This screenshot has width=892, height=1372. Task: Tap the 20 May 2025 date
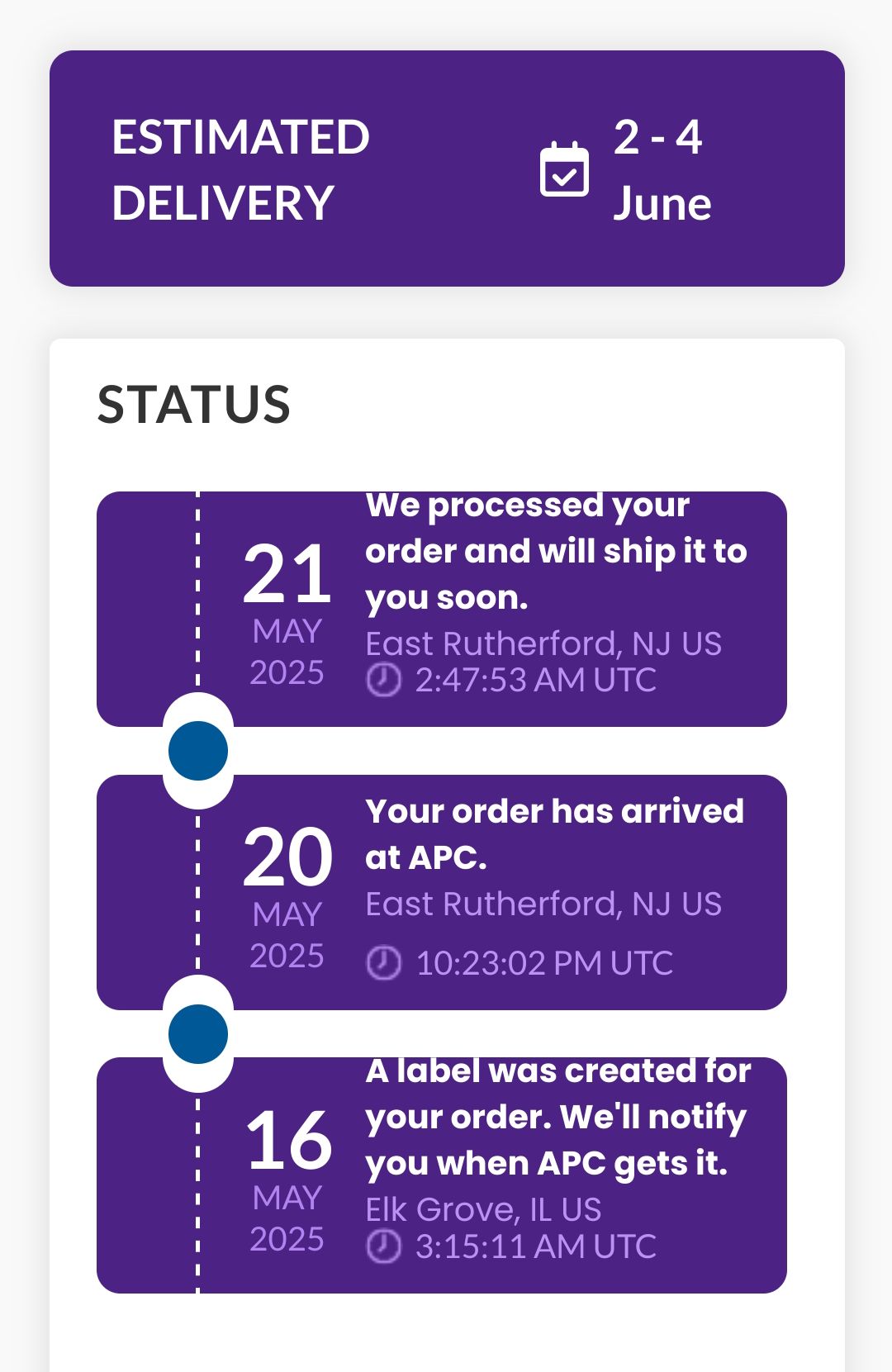coord(287,898)
